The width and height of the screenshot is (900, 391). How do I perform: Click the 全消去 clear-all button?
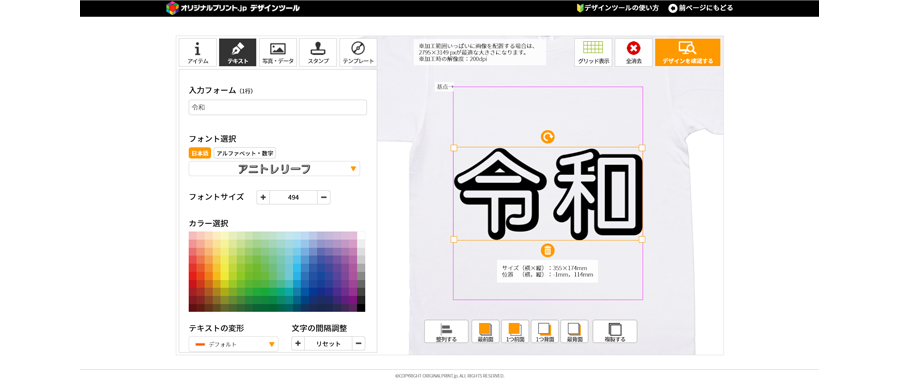point(634,52)
